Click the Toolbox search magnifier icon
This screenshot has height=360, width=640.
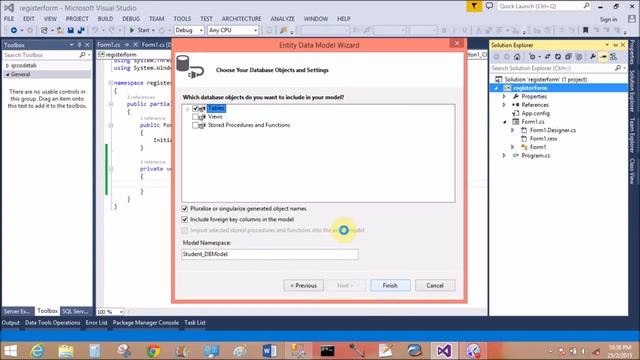pos(82,55)
